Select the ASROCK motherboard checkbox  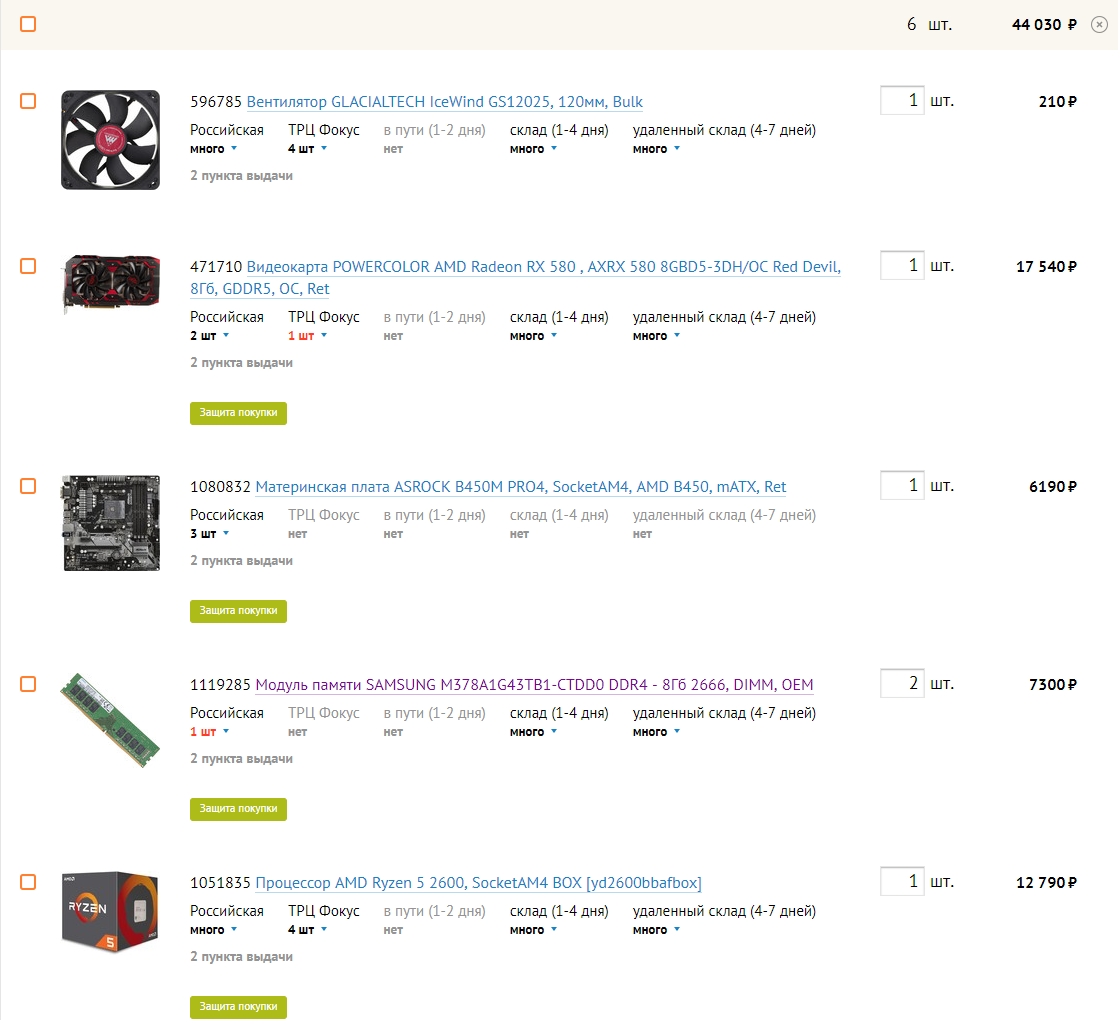coord(28,486)
